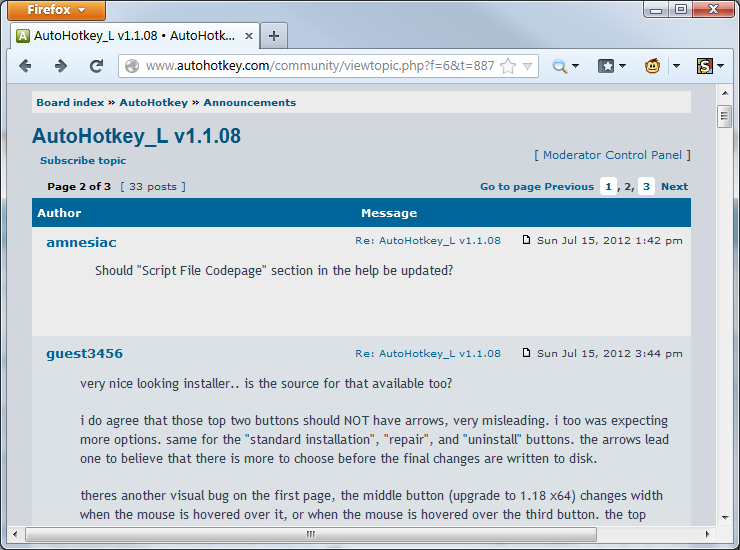Go to the Previous page
740x550 pixels.
pyautogui.click(x=569, y=186)
